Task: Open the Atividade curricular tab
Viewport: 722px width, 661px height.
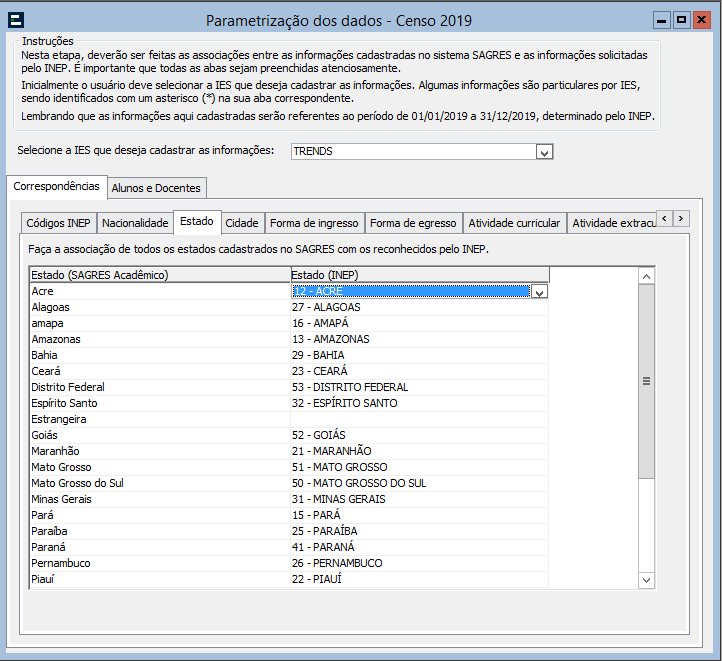Action: (x=514, y=223)
